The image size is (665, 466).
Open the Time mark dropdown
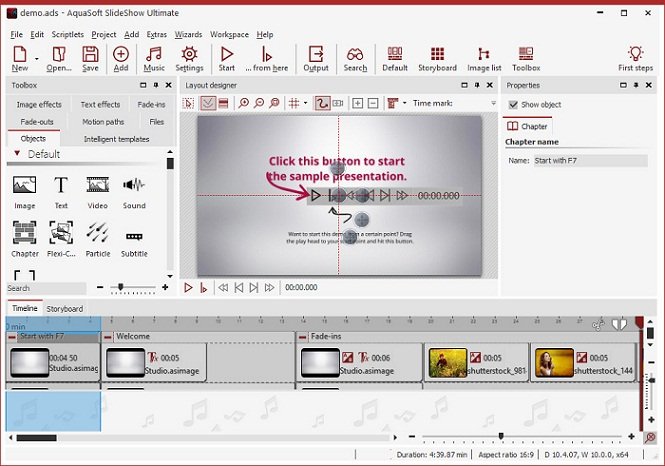(493, 103)
